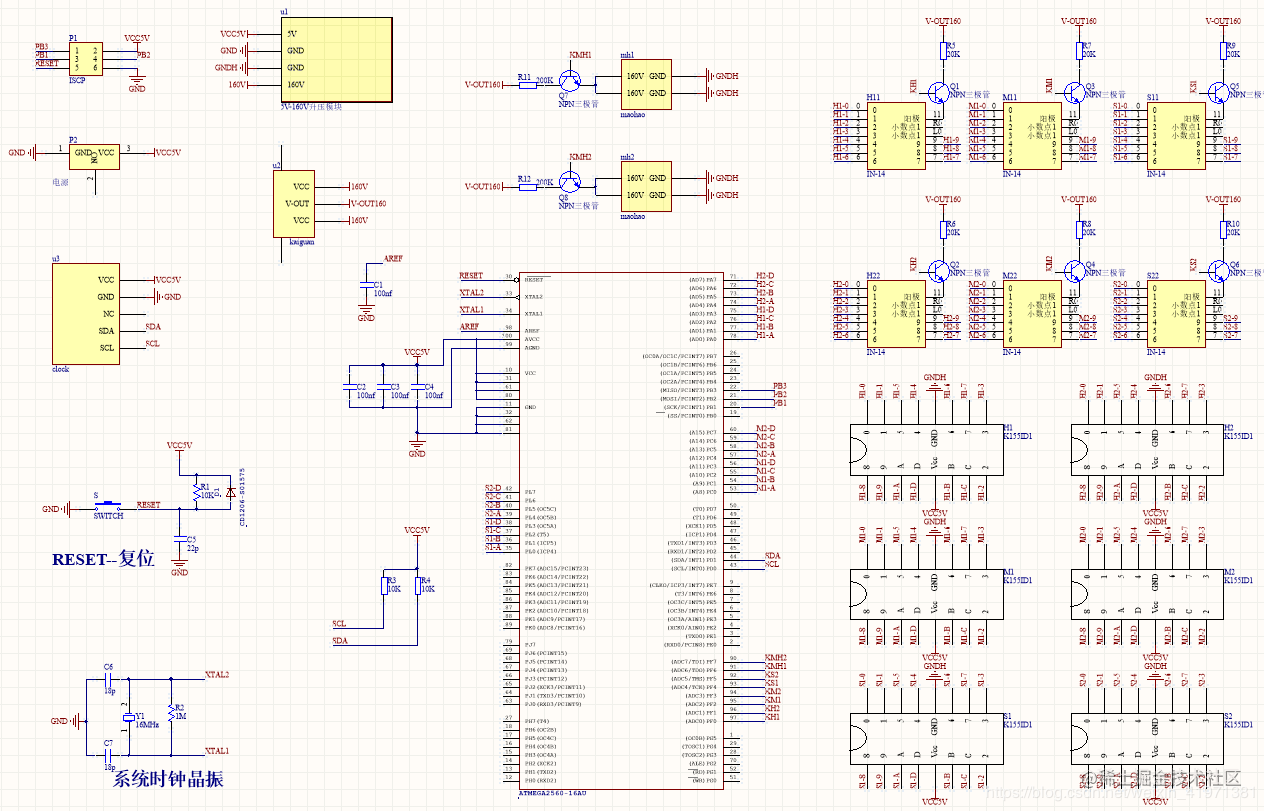
Task: Click the '5V-160V升压模块' caption under u1
Action: tap(312, 106)
